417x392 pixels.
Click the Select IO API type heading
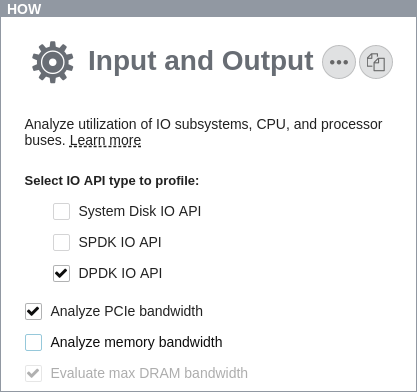(x=112, y=181)
